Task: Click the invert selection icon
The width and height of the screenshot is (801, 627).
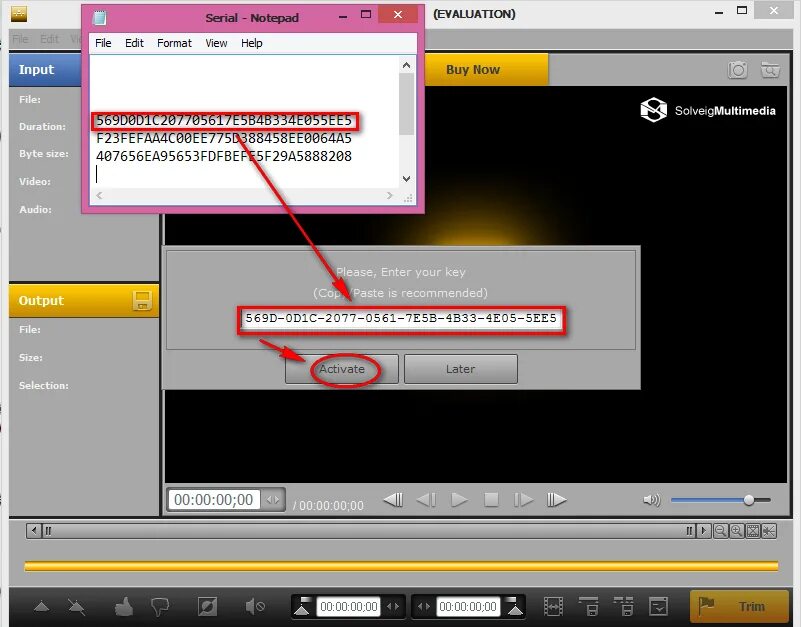Action: coord(207,607)
